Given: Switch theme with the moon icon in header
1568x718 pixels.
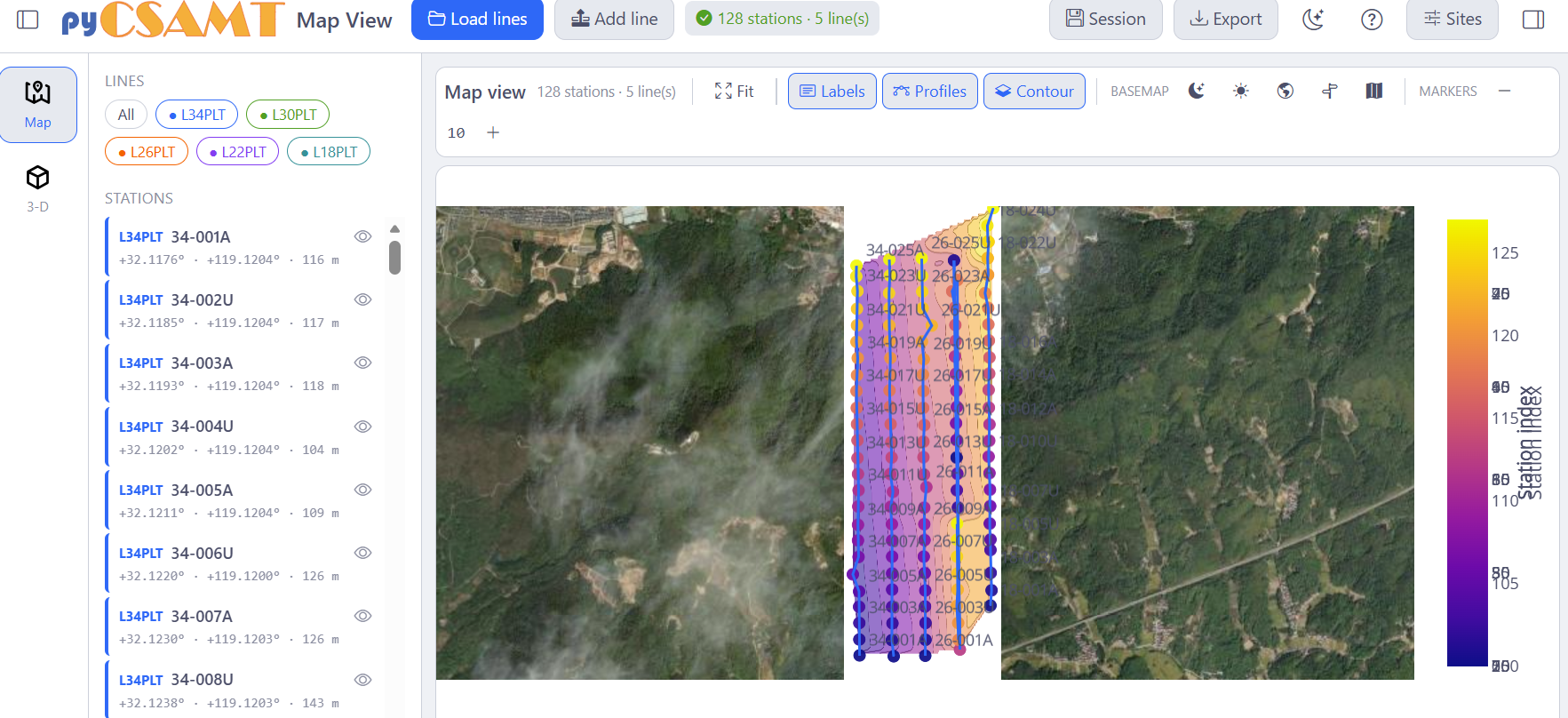Looking at the screenshot, I should (x=1313, y=20).
